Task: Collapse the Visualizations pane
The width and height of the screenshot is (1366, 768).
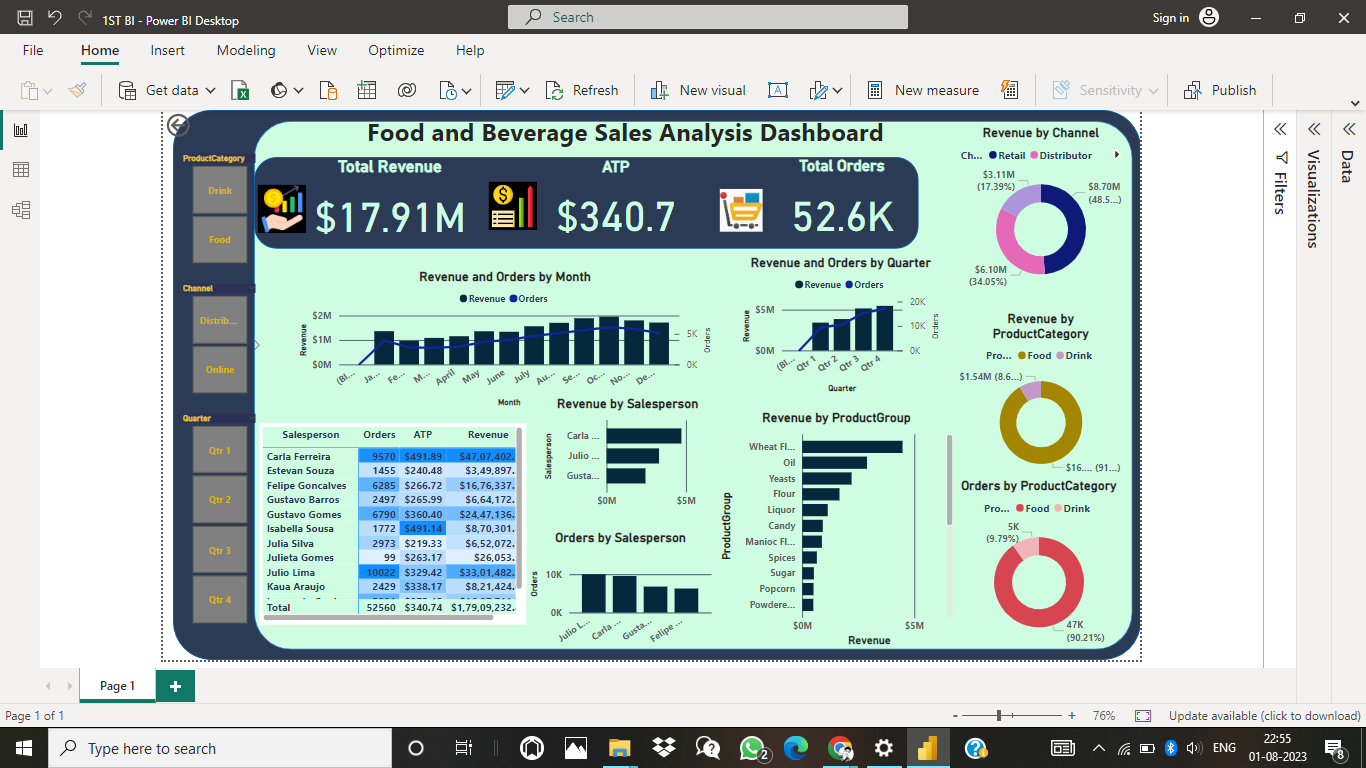Action: [x=1314, y=128]
